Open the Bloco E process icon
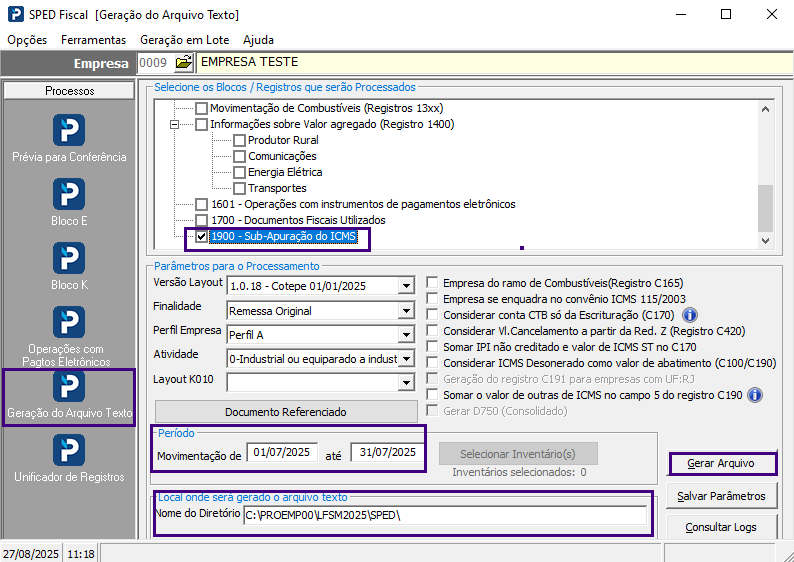The height and width of the screenshot is (562, 794). click(69, 194)
